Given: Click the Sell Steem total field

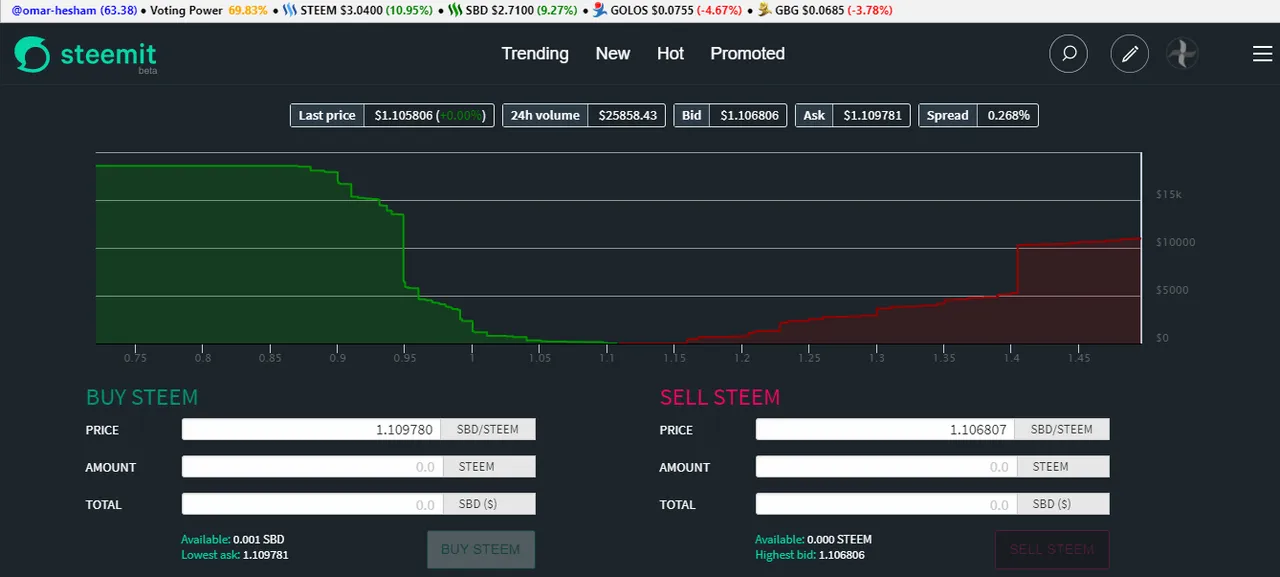Looking at the screenshot, I should pyautogui.click(x=885, y=504).
